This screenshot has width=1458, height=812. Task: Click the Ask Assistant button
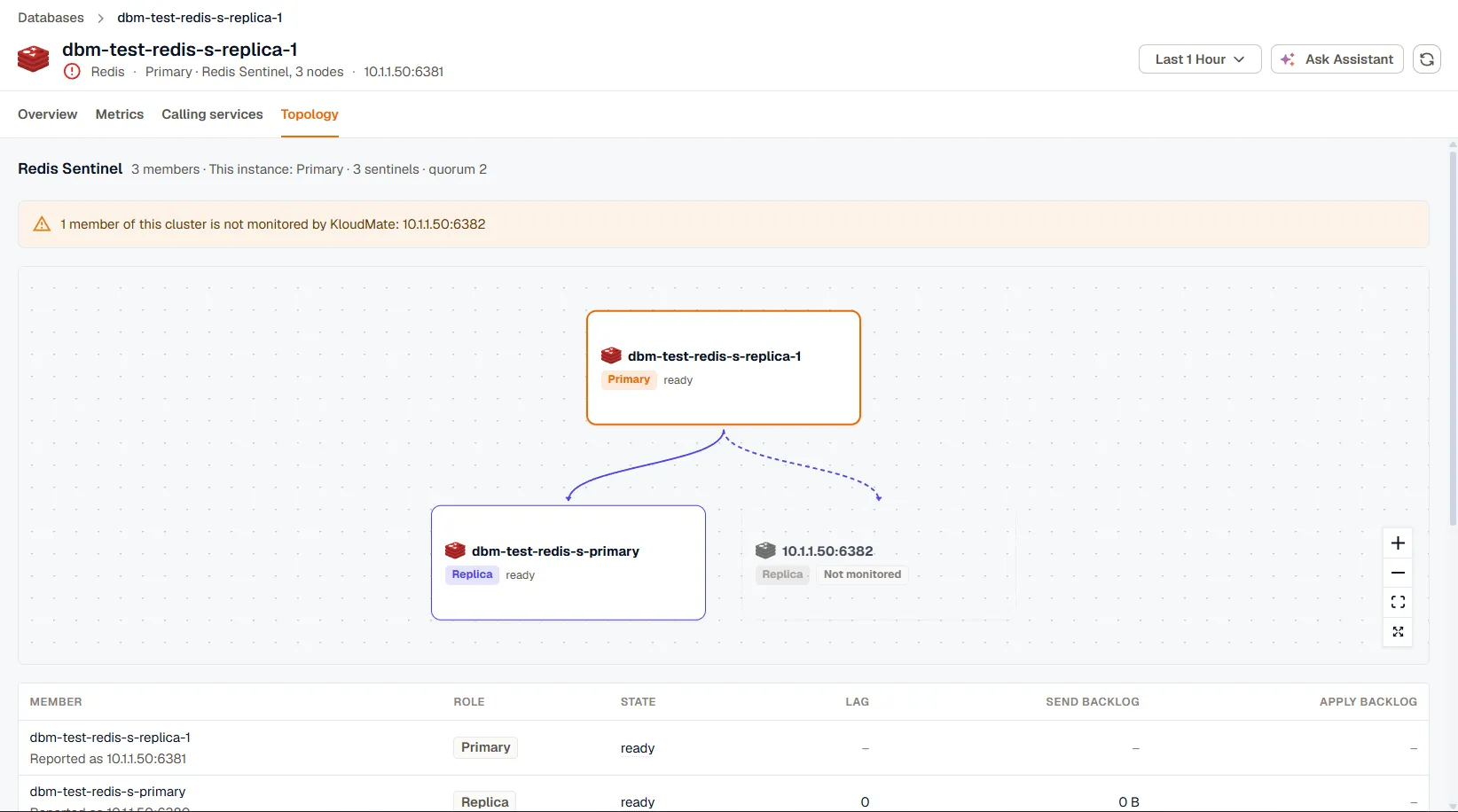point(1337,59)
